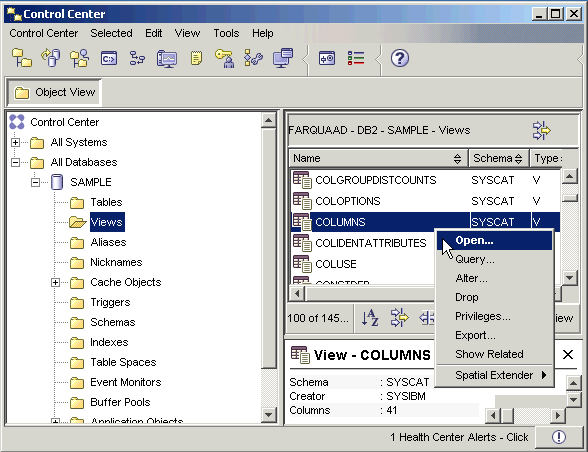Click the sort A-Z icon
Image resolution: width=588 pixels, height=452 pixels.
point(370,318)
